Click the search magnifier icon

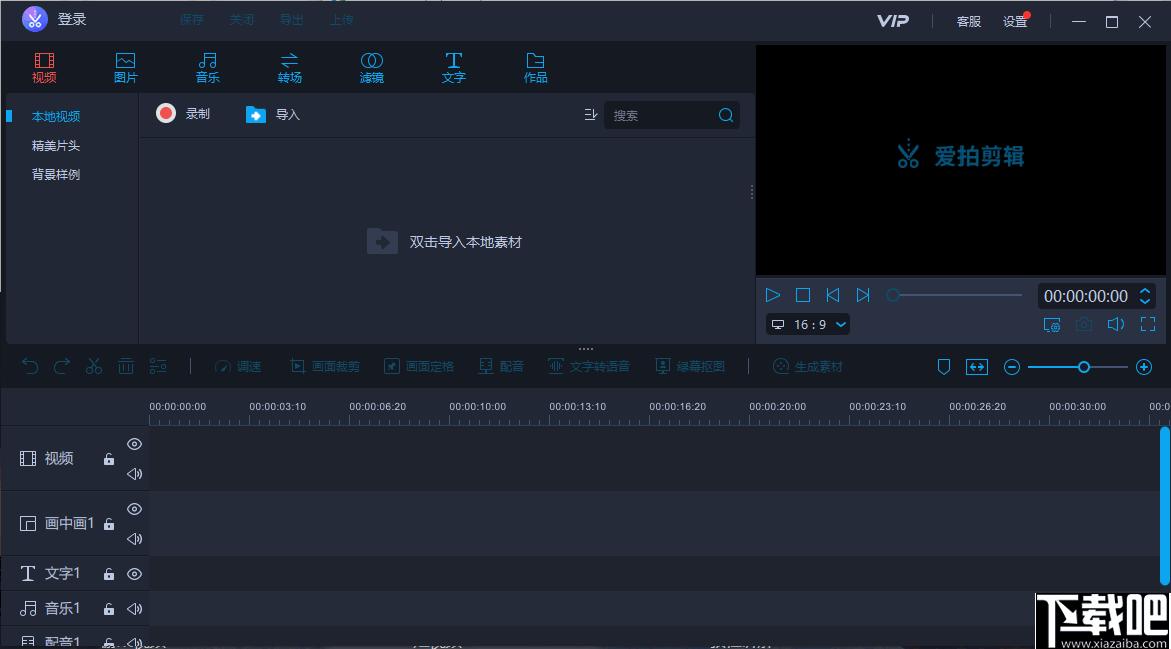click(726, 115)
